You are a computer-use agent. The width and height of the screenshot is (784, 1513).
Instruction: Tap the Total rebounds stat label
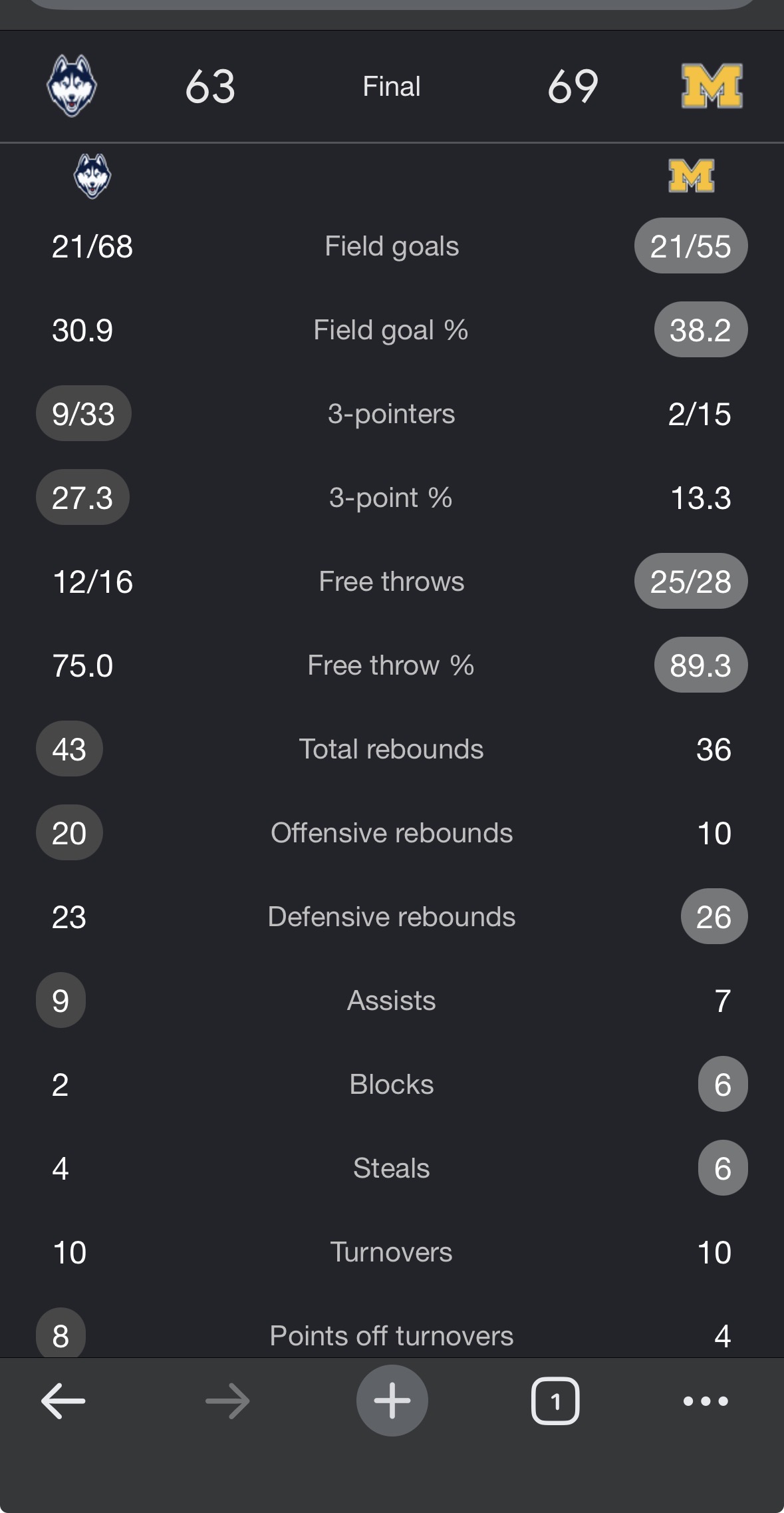(x=392, y=749)
